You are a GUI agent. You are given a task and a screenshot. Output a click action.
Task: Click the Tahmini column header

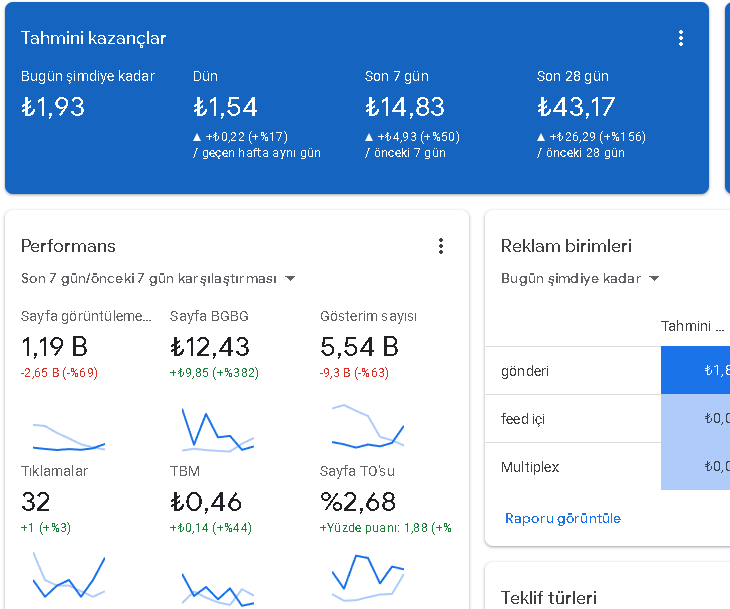pos(692,326)
